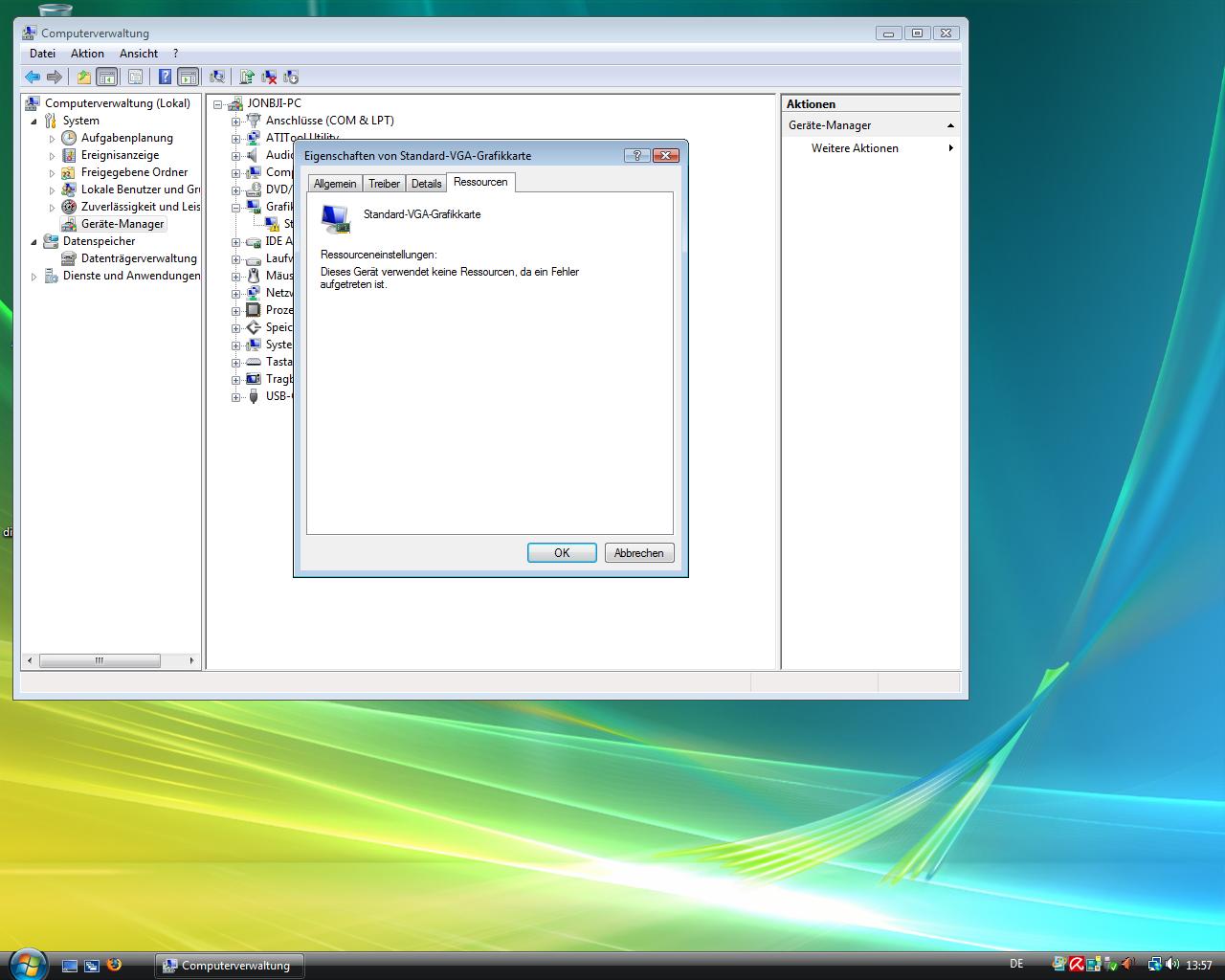Toggle the action pane toolbar icon

[189, 77]
